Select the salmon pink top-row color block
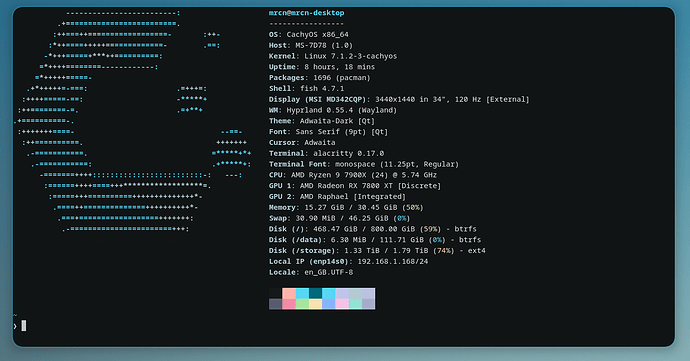 pos(289,294)
